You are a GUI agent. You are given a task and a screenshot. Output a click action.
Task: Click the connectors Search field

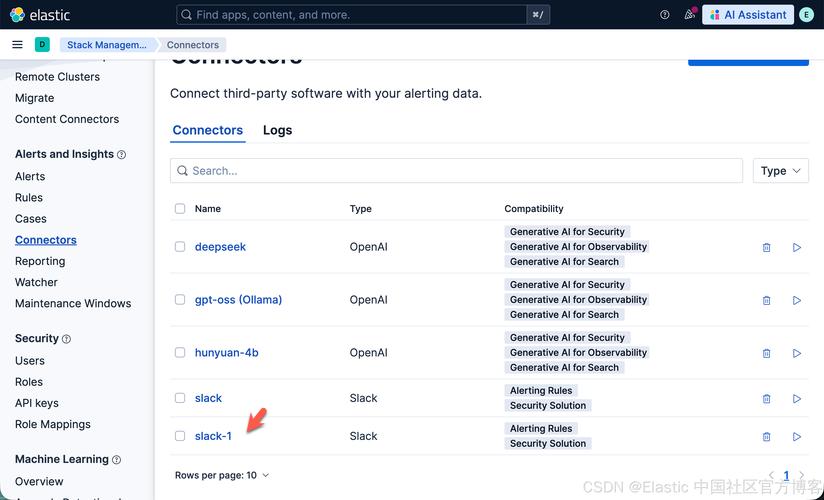(x=456, y=171)
